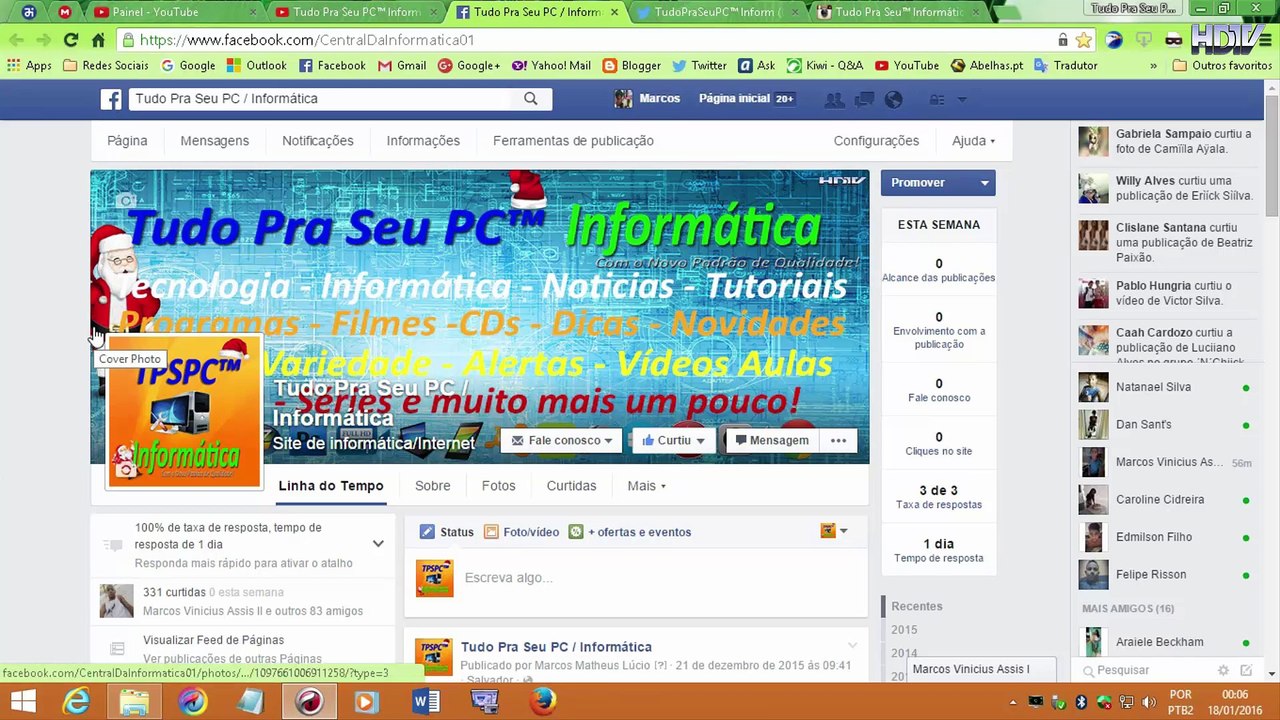Open the Curtiu dropdown button
This screenshot has width=1280, height=720.
coord(674,440)
